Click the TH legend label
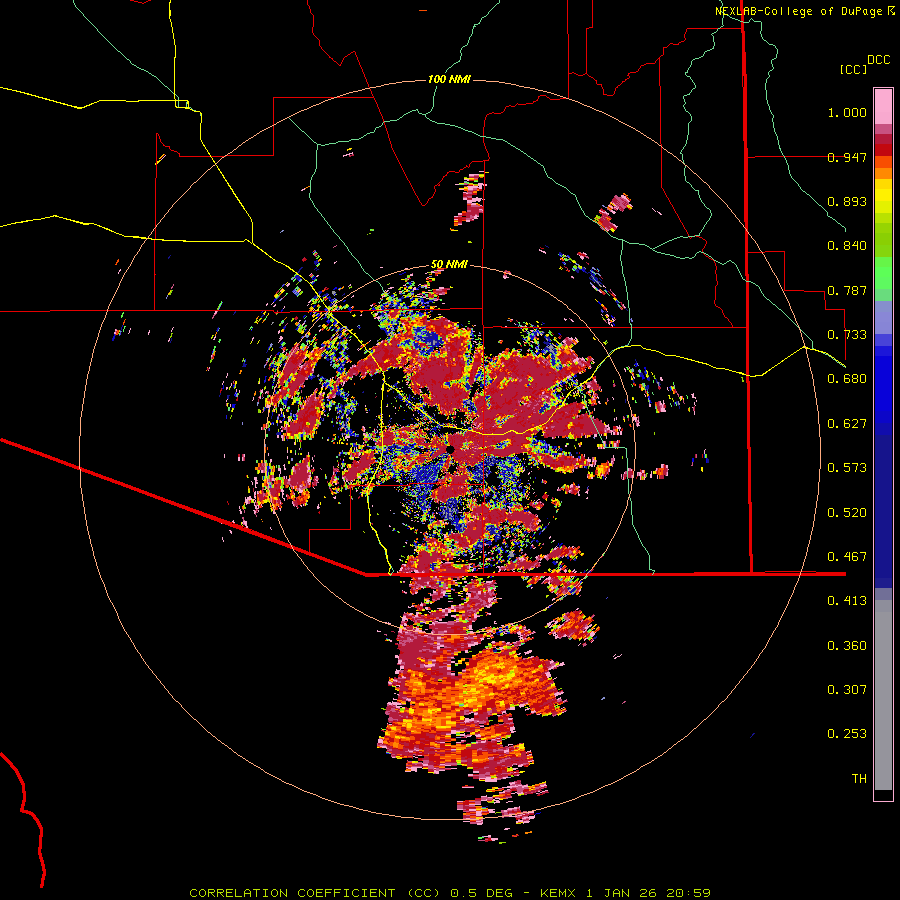Screen dimensions: 900x900 (859, 779)
